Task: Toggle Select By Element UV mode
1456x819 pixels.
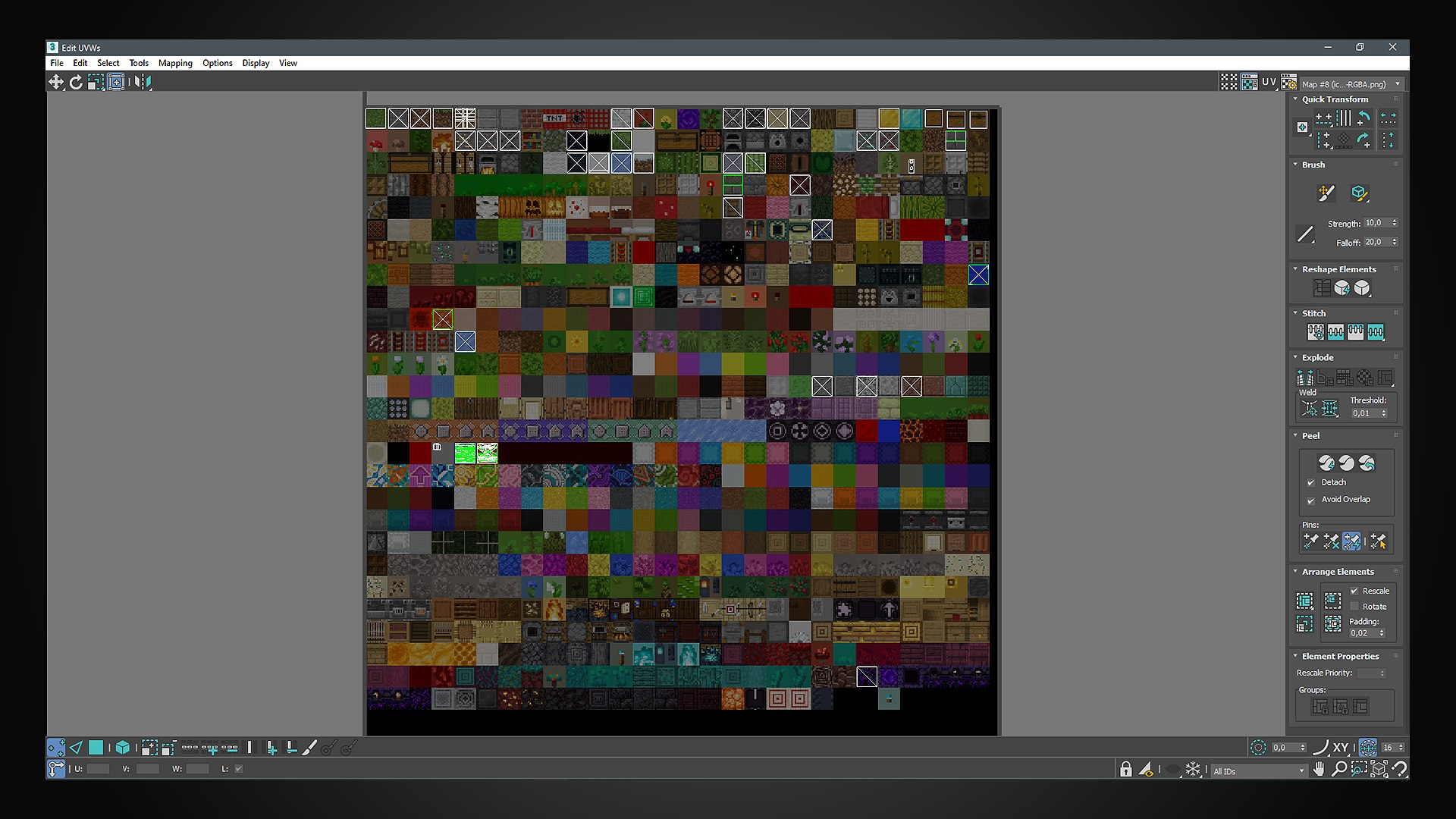Action: tap(122, 748)
